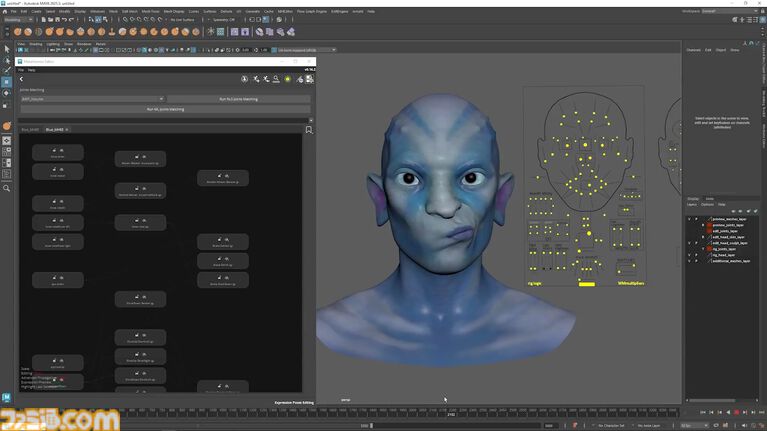Toggle visibility V of preview_meshes_layer
Screen dimensions: 767x431
tap(690, 219)
